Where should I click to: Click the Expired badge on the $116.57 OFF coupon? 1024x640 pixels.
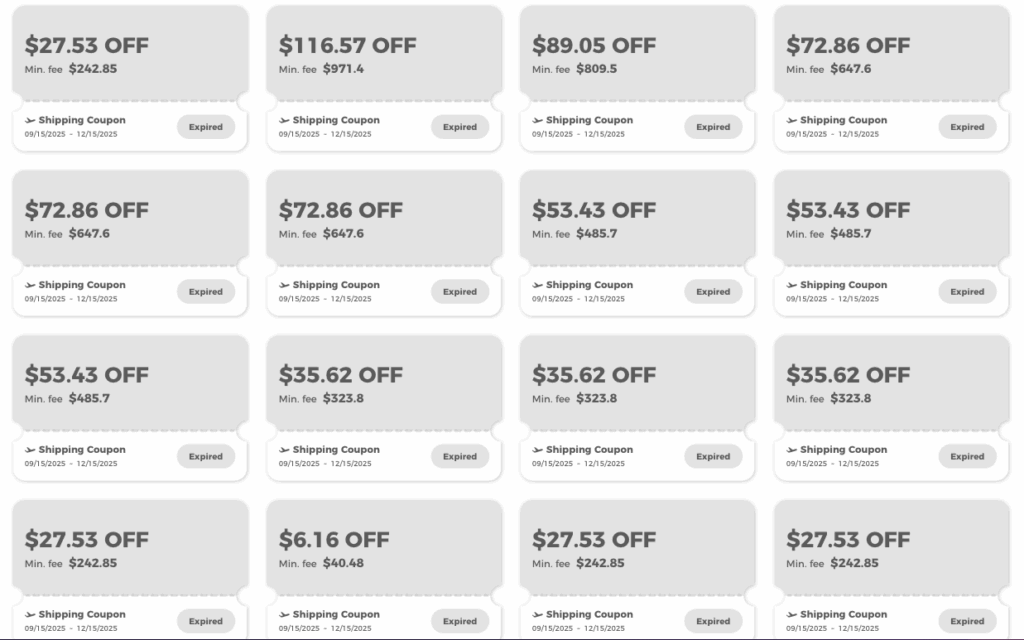pyautogui.click(x=459, y=127)
